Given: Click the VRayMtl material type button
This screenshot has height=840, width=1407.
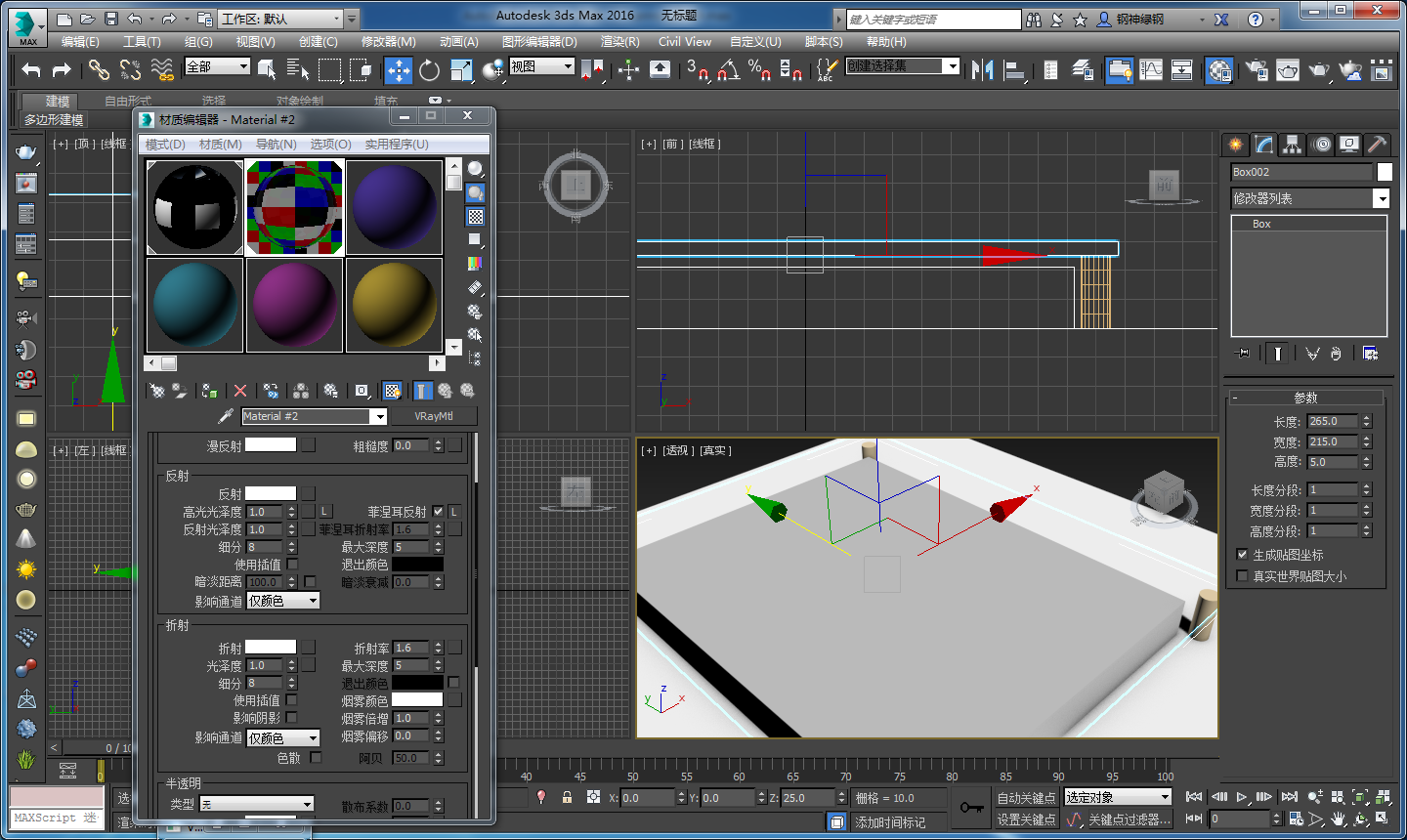Looking at the screenshot, I should tap(434, 416).
